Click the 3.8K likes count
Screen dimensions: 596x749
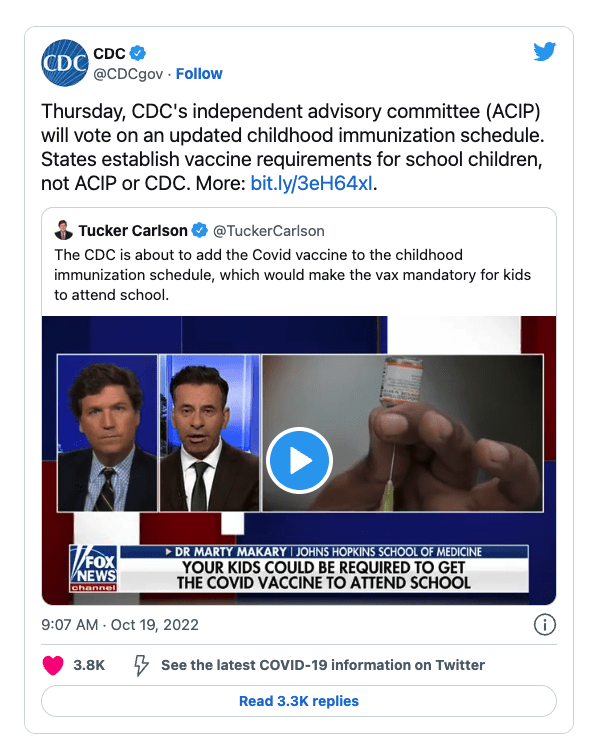tap(89, 665)
